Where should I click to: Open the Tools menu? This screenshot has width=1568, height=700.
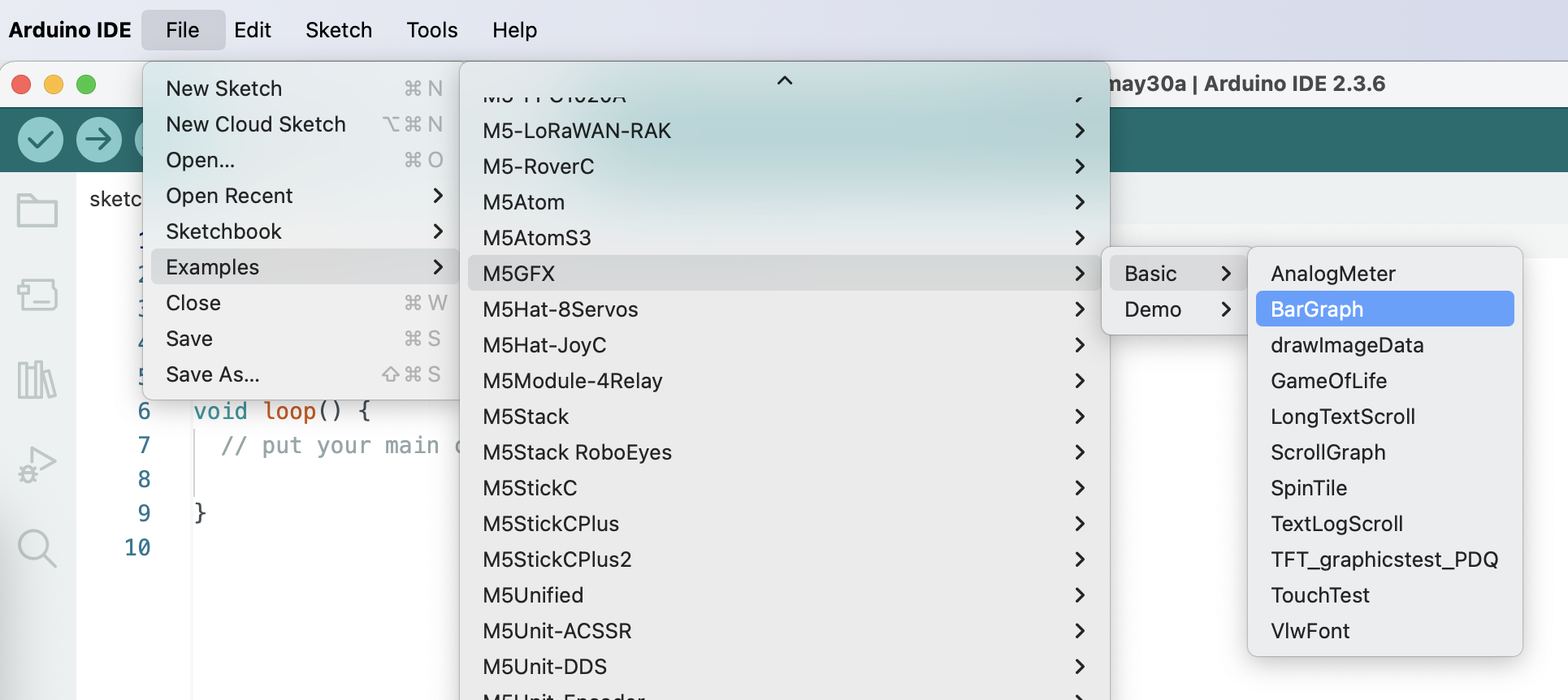point(432,30)
